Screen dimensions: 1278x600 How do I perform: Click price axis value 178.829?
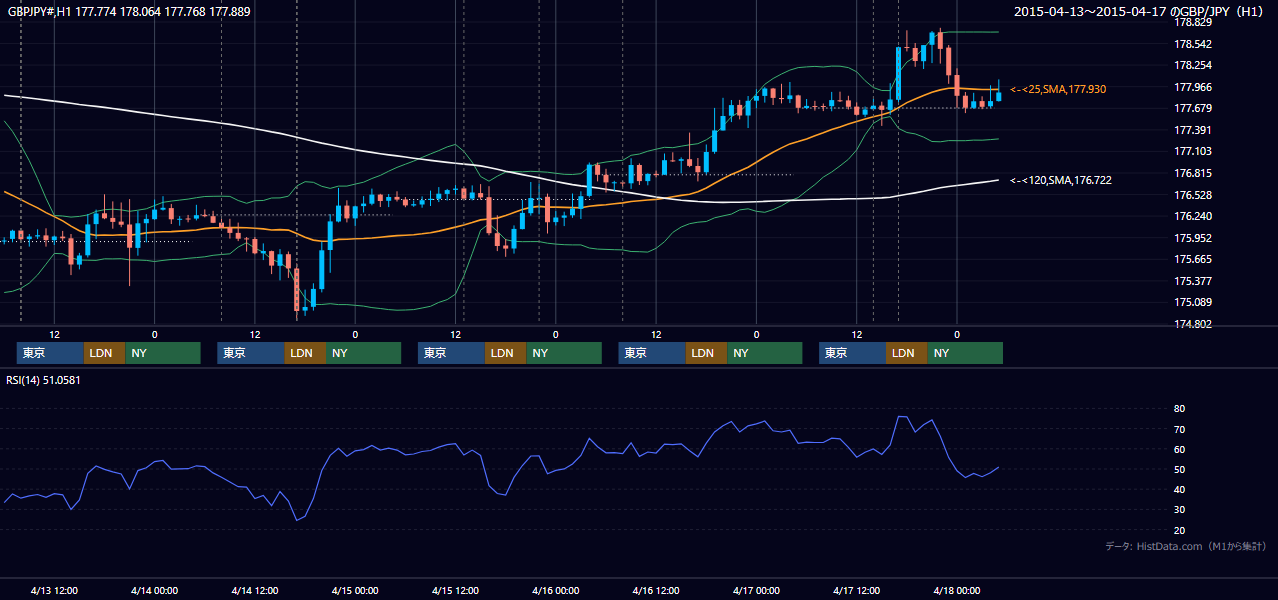pos(1192,22)
